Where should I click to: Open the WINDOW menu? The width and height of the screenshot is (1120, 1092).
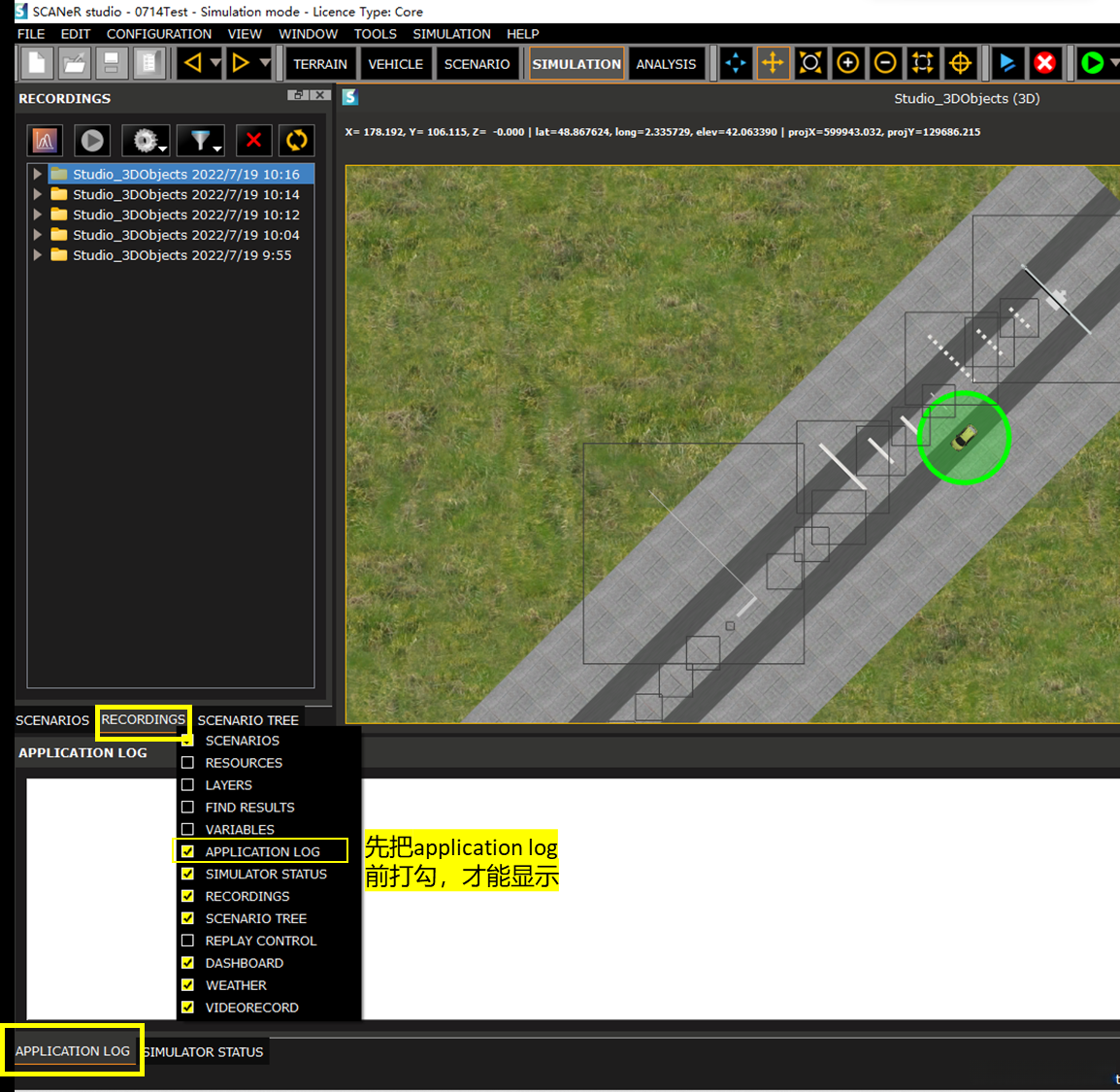[308, 34]
